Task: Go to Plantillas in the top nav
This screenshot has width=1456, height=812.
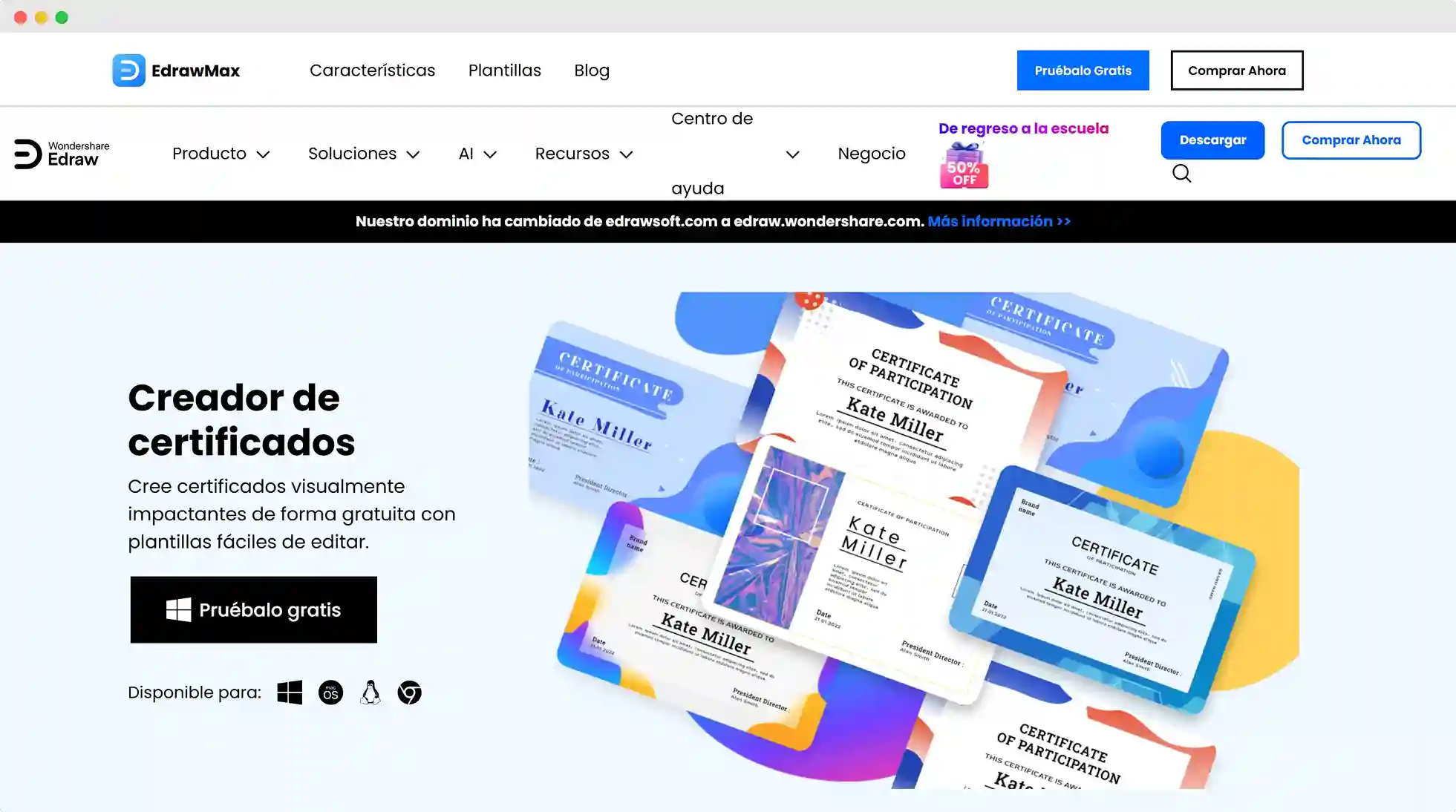Action: click(504, 71)
